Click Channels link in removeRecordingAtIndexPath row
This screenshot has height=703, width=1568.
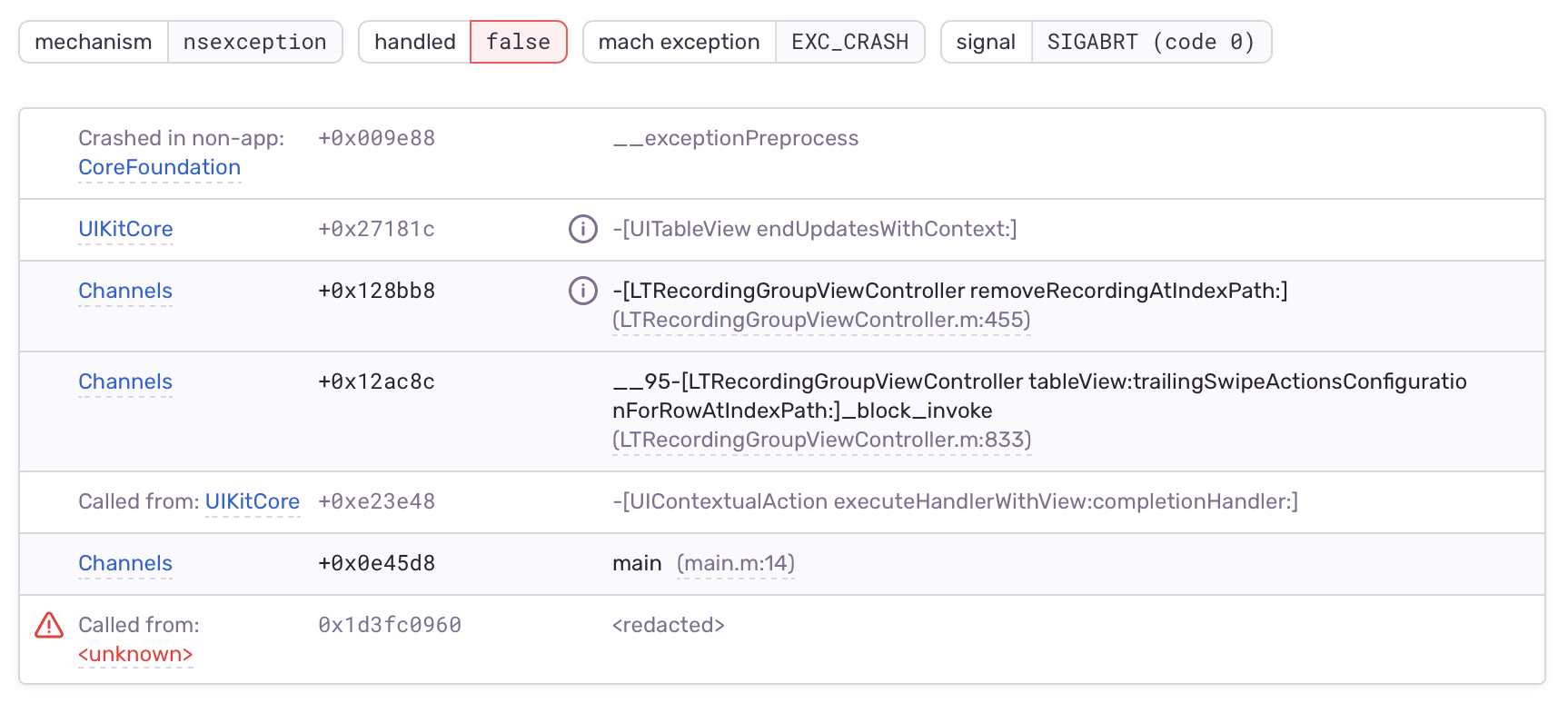coord(125,291)
